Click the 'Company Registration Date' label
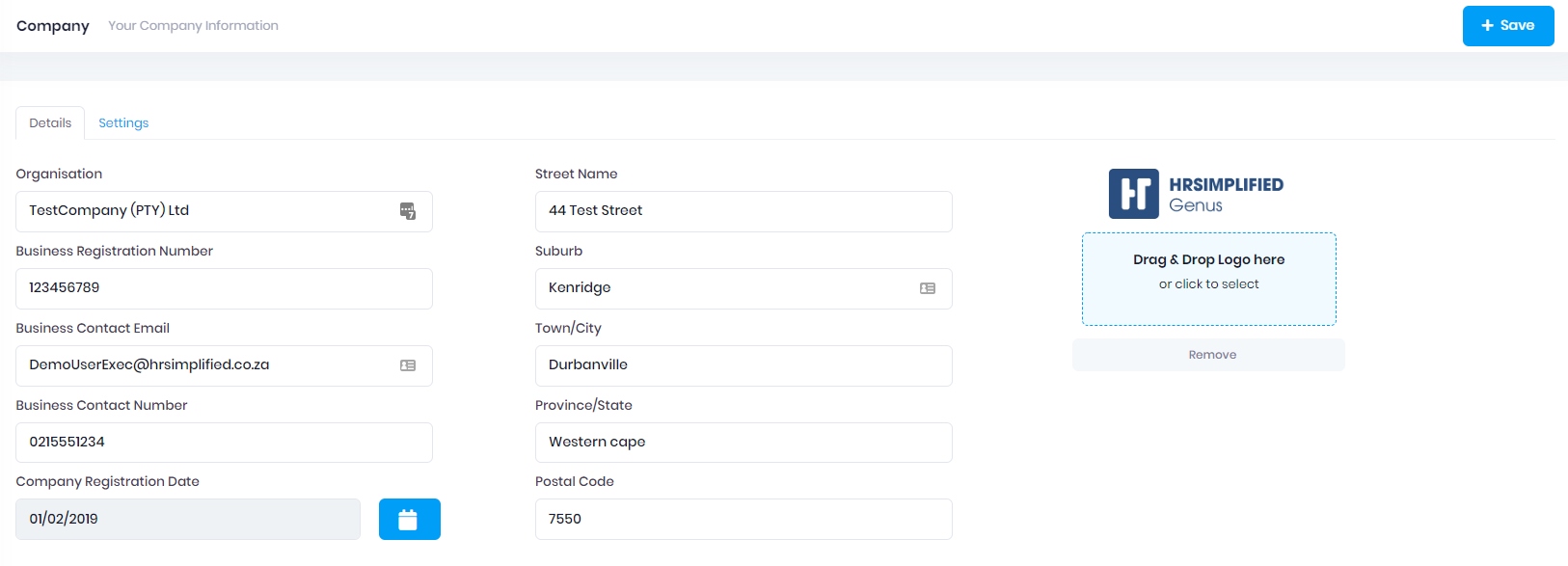The image size is (1568, 566). (107, 481)
